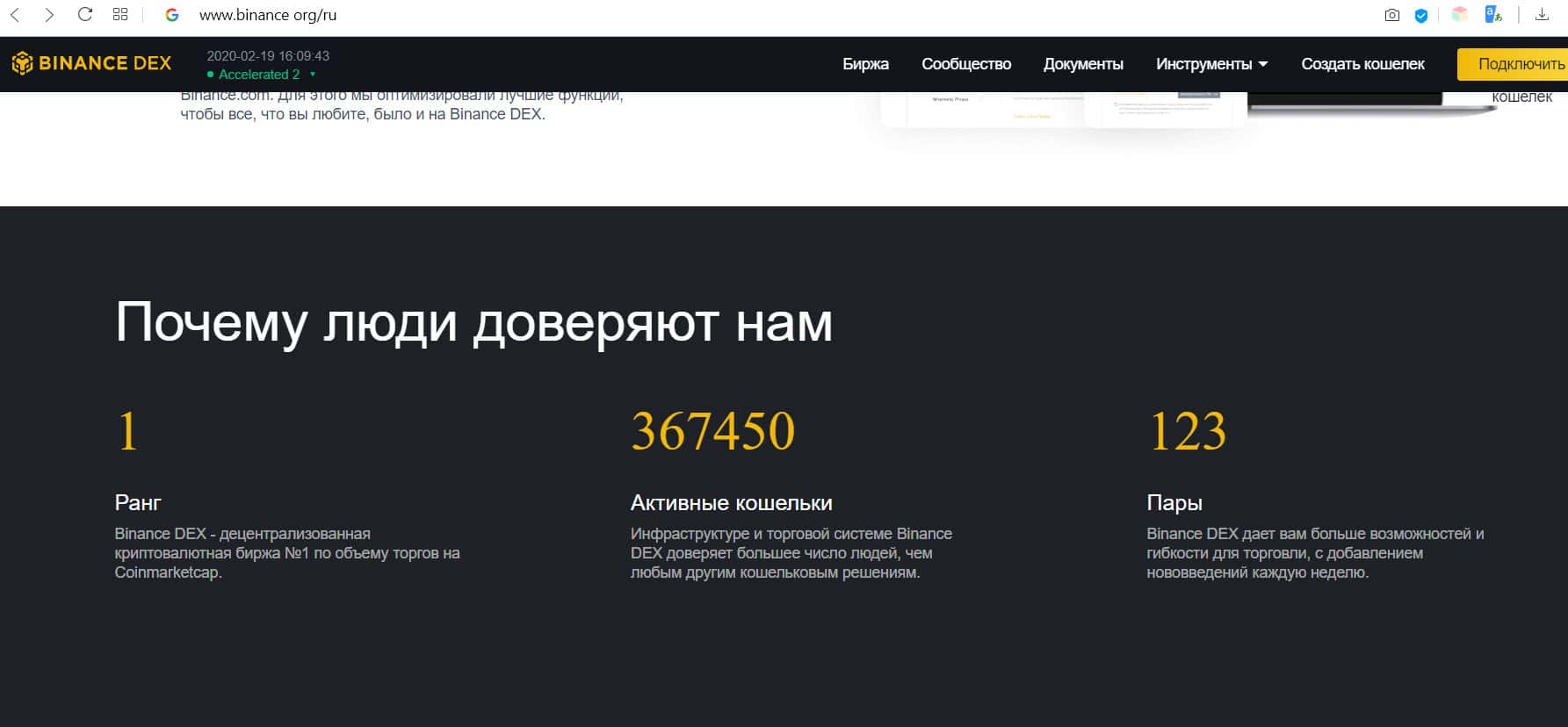Open the browser downloads icon
The image size is (1568, 727).
(x=1542, y=15)
